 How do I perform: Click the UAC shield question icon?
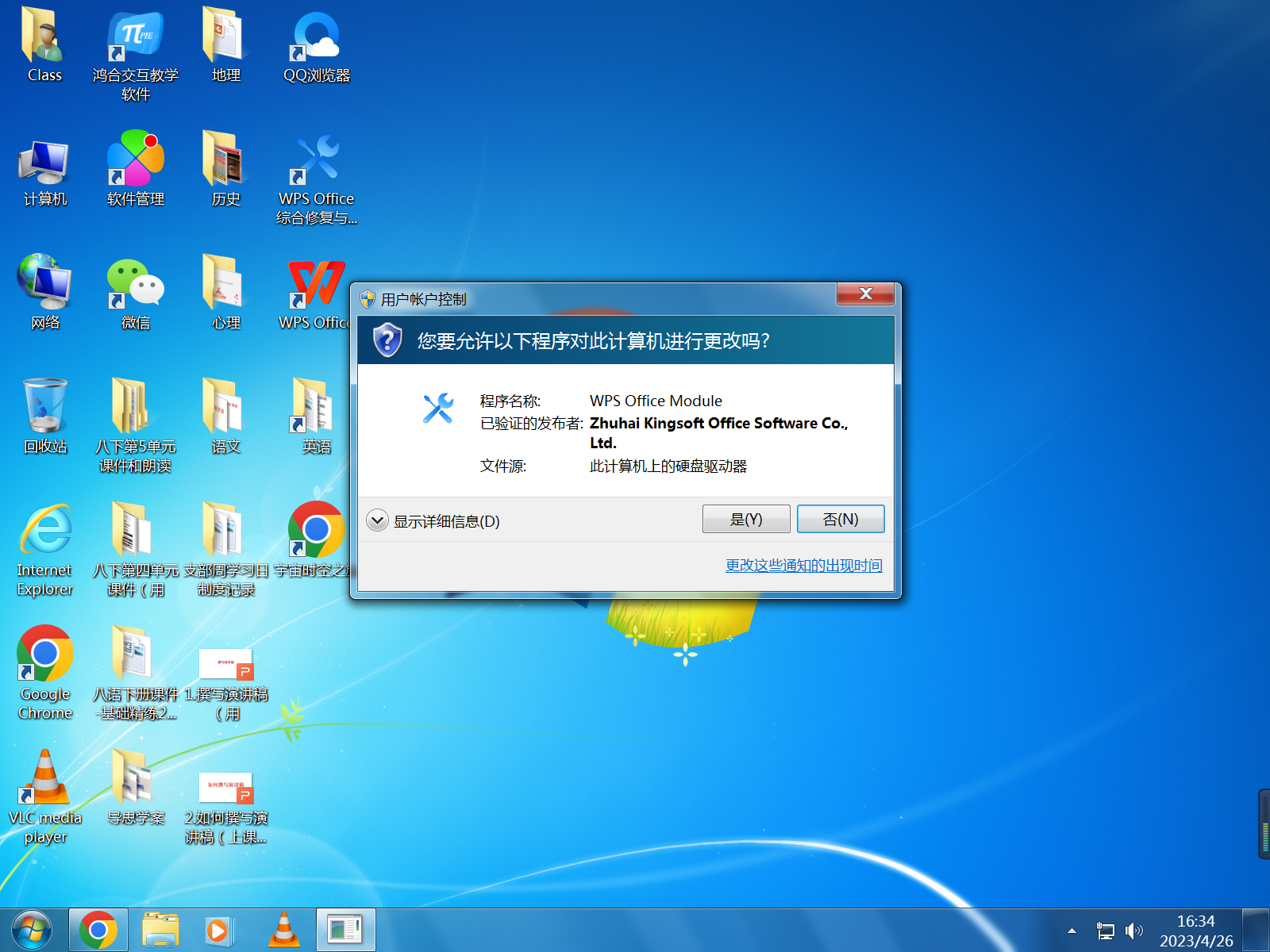[387, 340]
